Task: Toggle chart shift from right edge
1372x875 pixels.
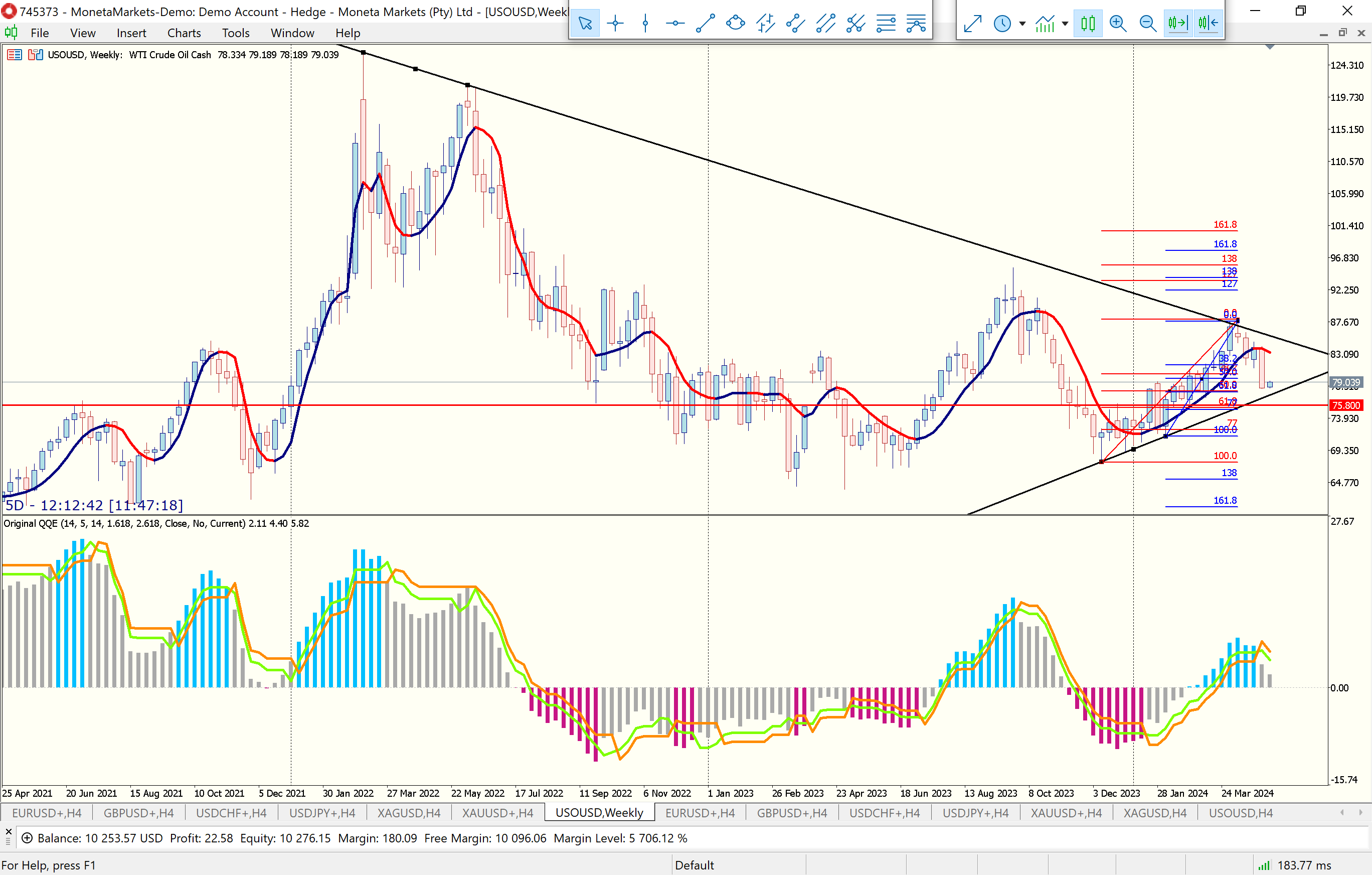Action: point(1208,24)
